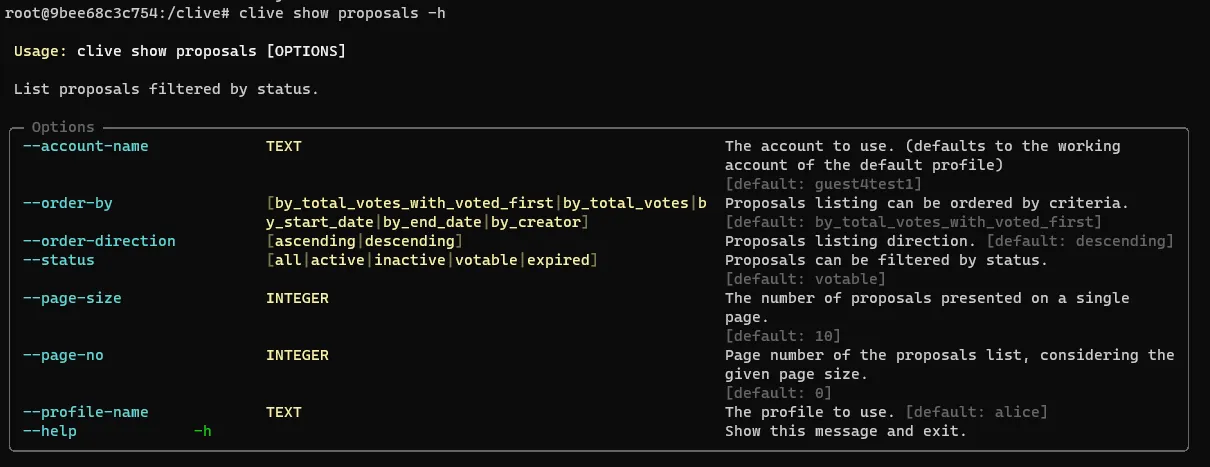Click the 'expired' status choice
Viewport: 1210px width, 467px height.
(558, 260)
